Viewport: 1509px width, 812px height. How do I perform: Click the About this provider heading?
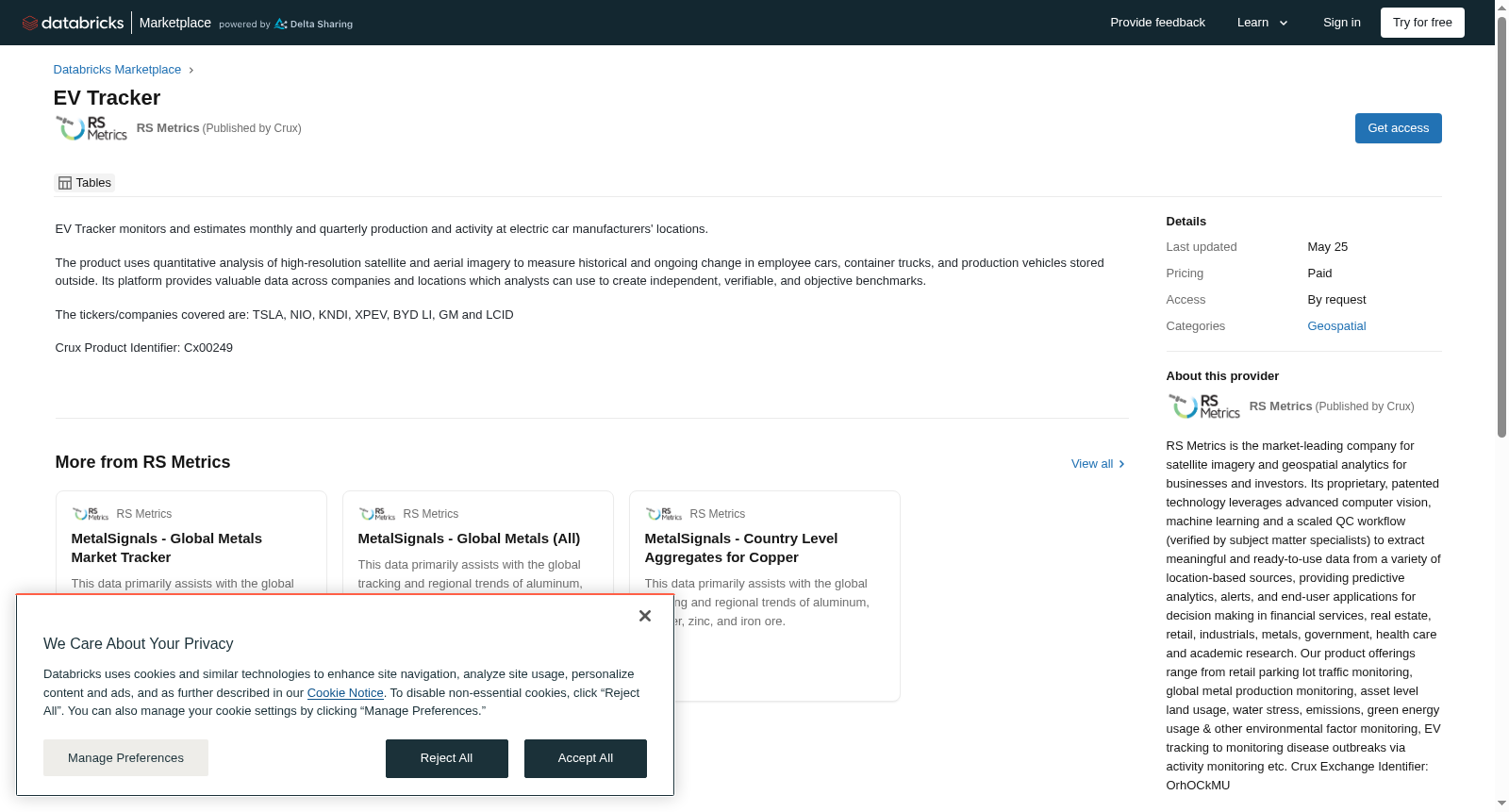point(1222,376)
